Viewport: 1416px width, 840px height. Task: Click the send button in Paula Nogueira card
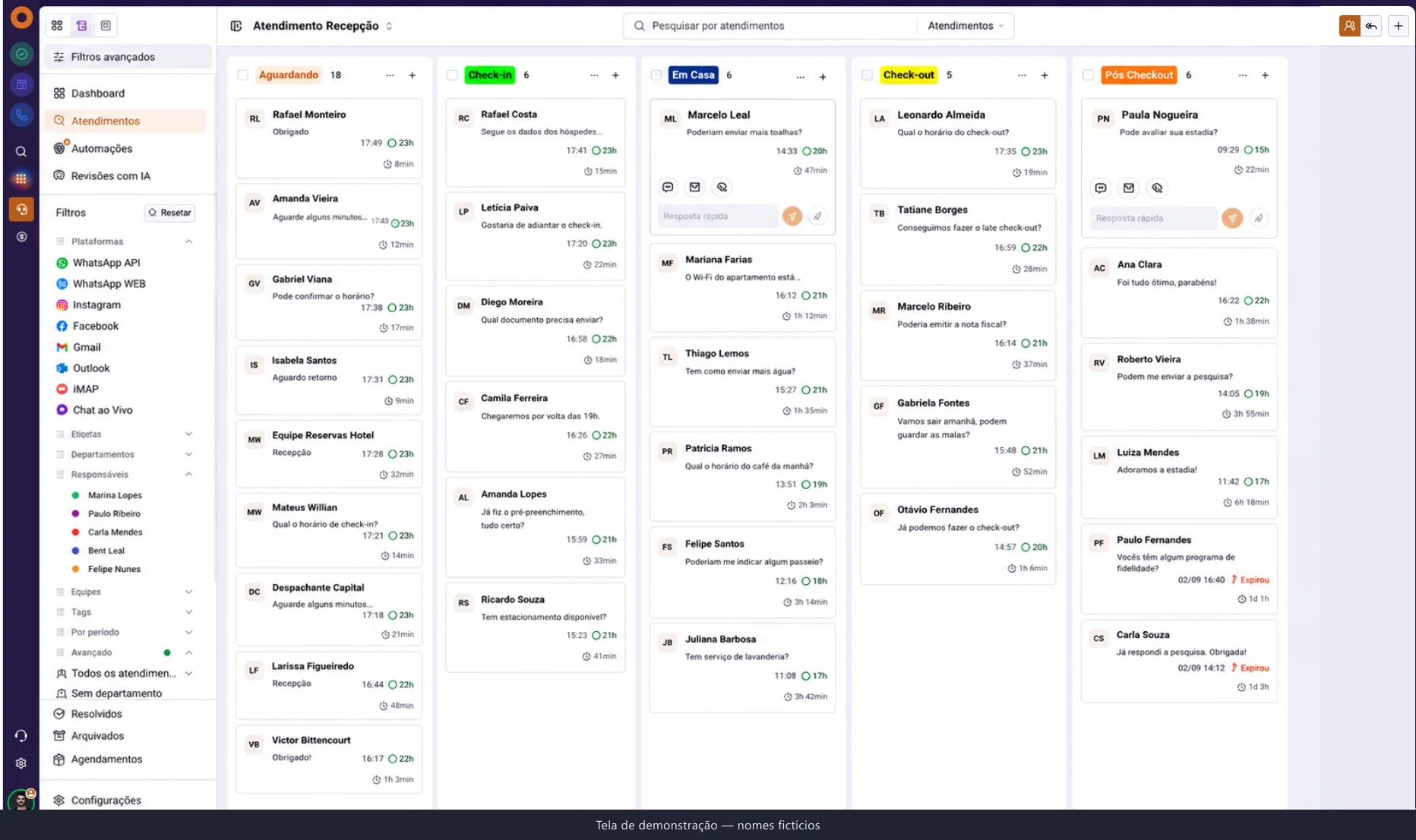pyautogui.click(x=1232, y=218)
